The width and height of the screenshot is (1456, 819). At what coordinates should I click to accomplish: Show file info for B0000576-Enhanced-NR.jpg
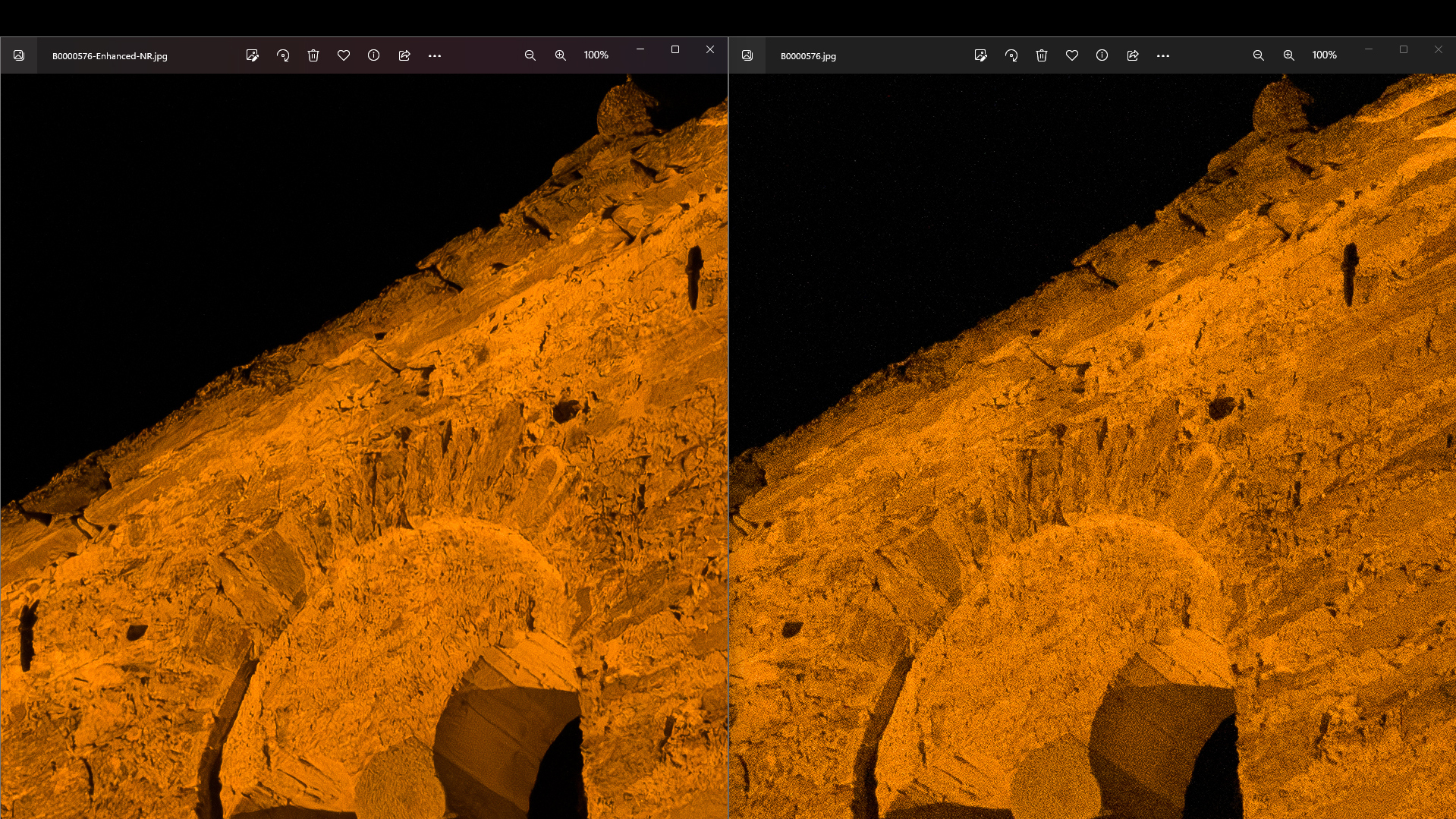coord(374,55)
